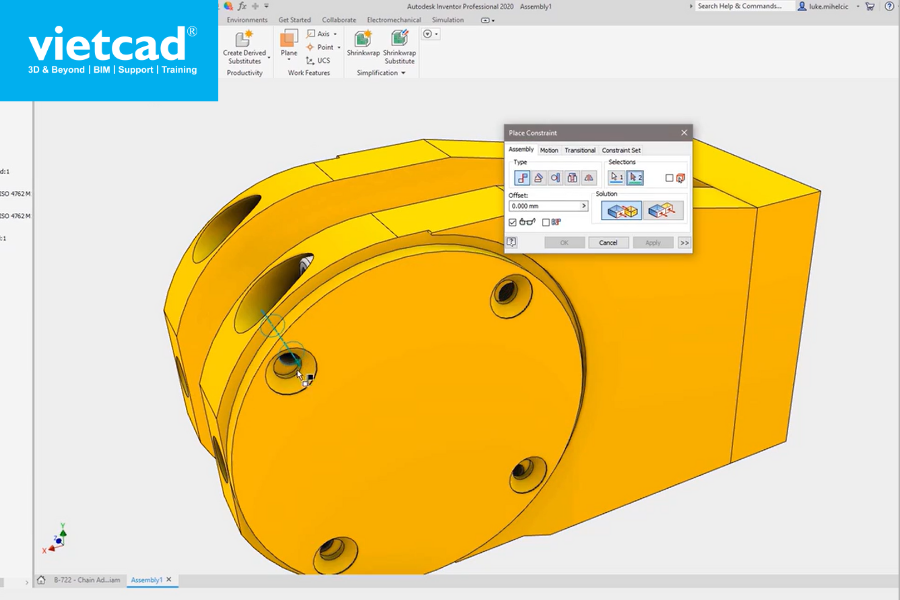Expand the Place Constraint dialog with >> button
This screenshot has height=600, width=900.
684,243
